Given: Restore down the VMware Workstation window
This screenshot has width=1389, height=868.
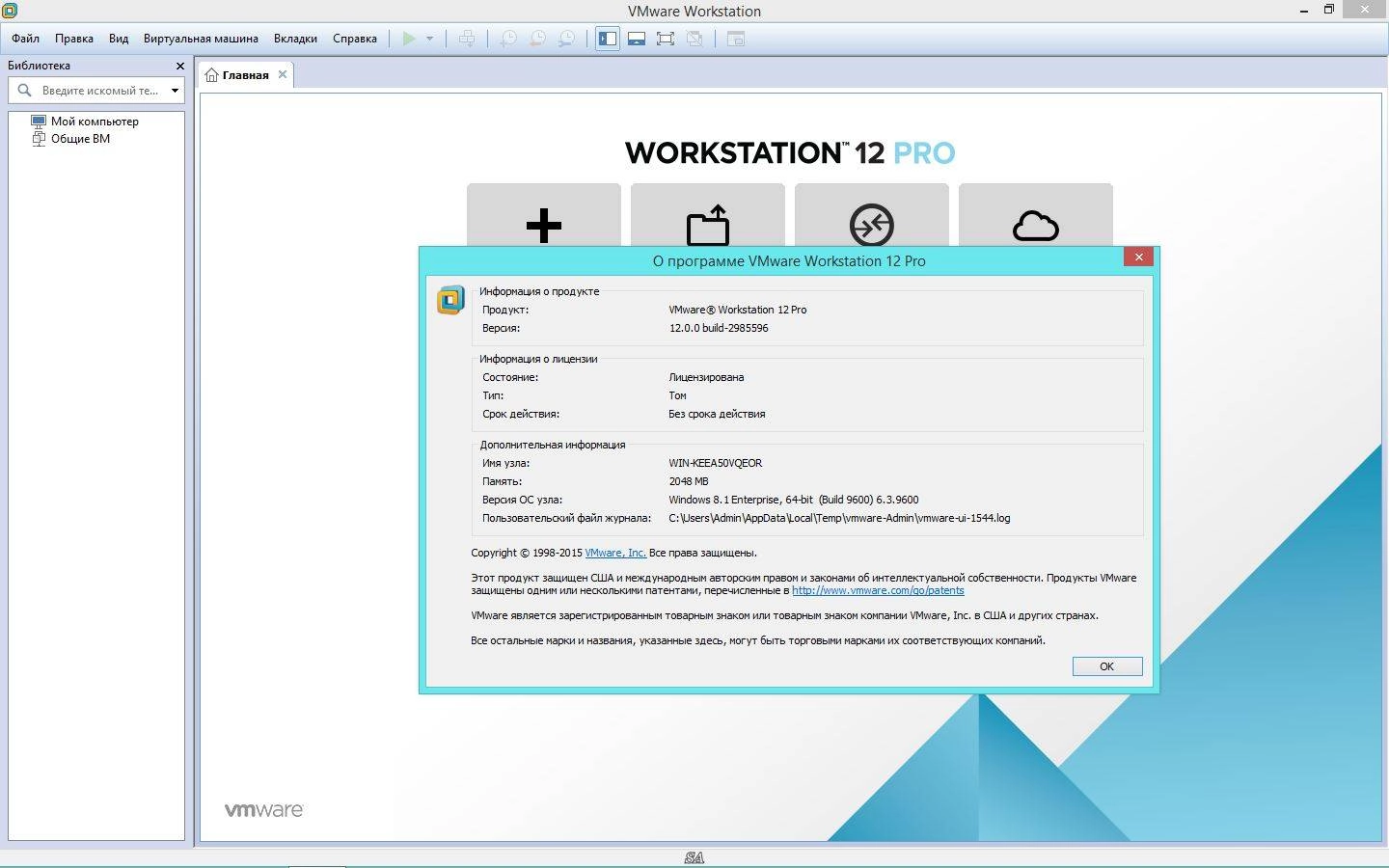Looking at the screenshot, I should pos(1328,10).
